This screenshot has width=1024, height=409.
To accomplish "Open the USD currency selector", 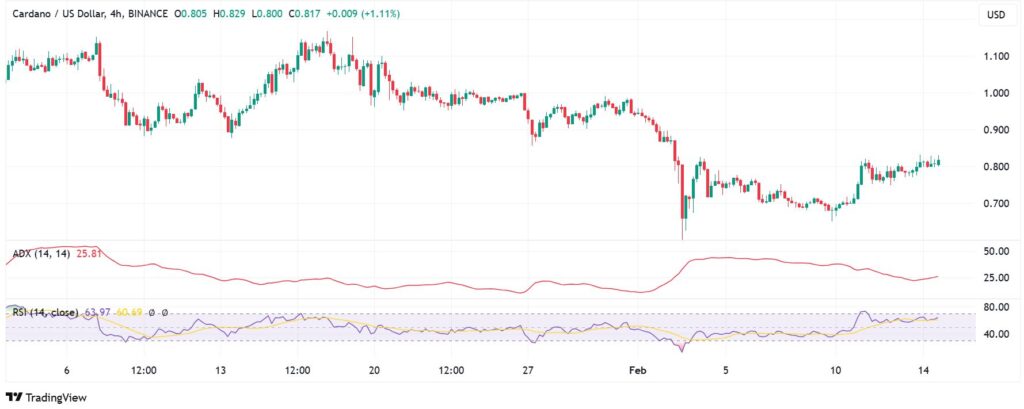I will tap(994, 15).
